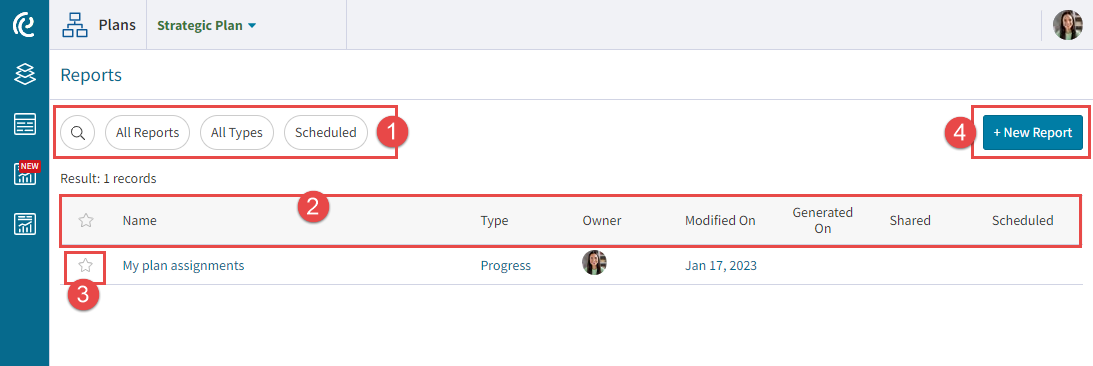
Task: Open user profile avatar at top right
Action: coord(1067,25)
